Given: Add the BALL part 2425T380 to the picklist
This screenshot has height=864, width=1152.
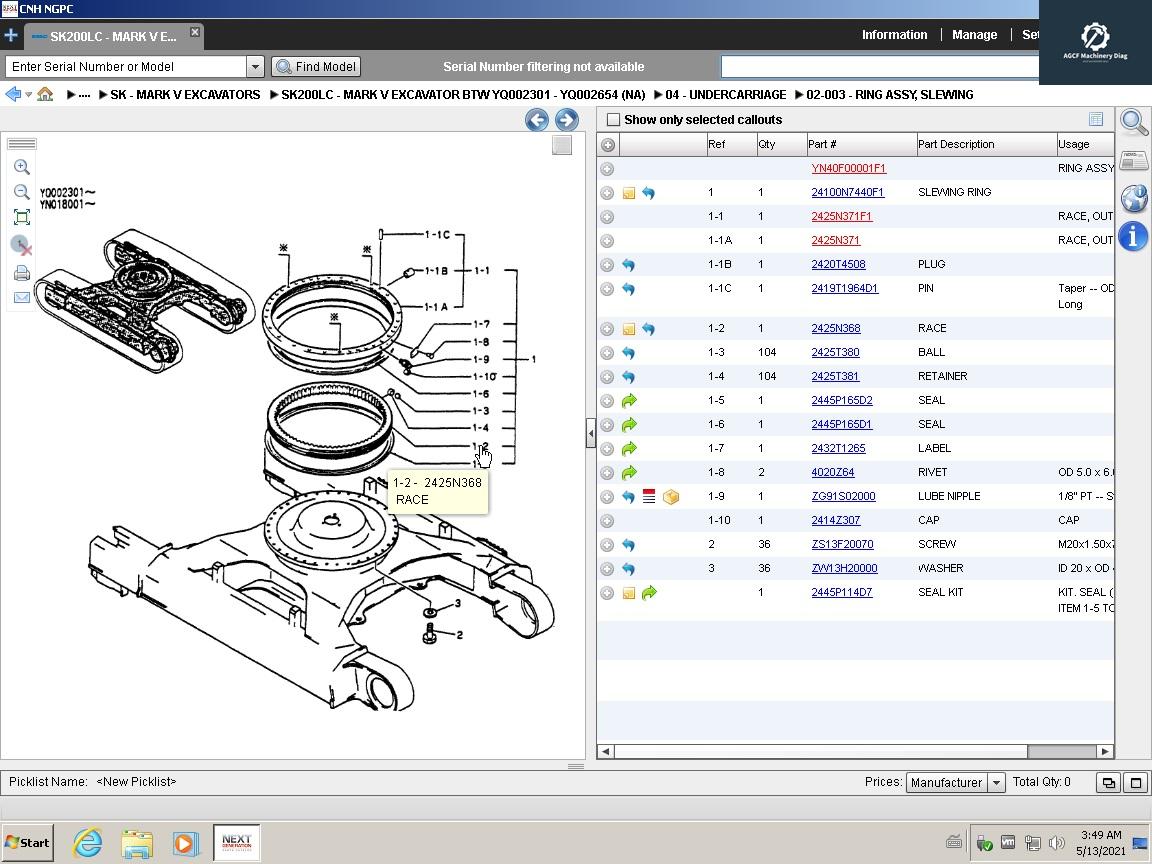Looking at the screenshot, I should pyautogui.click(x=607, y=352).
